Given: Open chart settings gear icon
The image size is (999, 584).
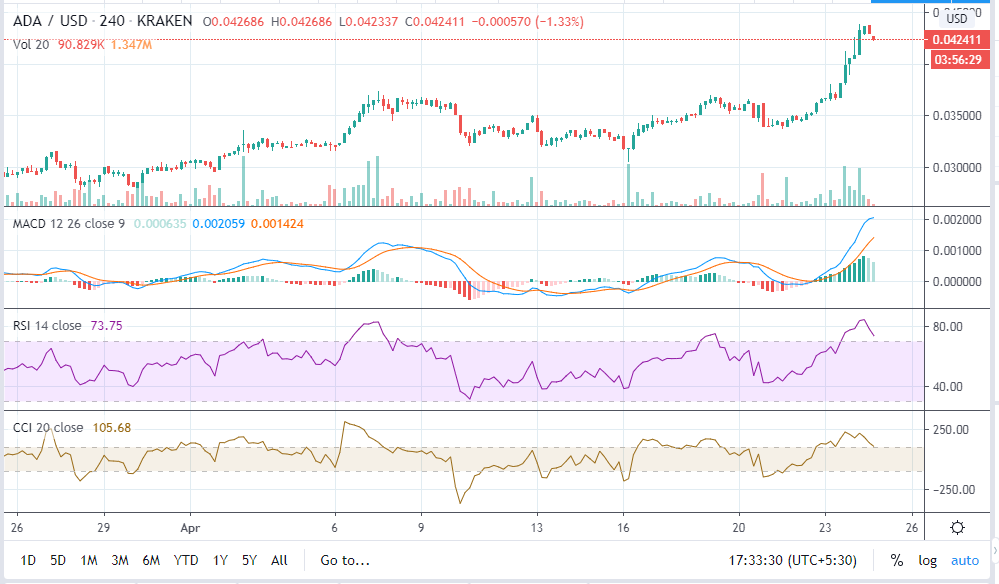Looking at the screenshot, I should coord(957,527).
